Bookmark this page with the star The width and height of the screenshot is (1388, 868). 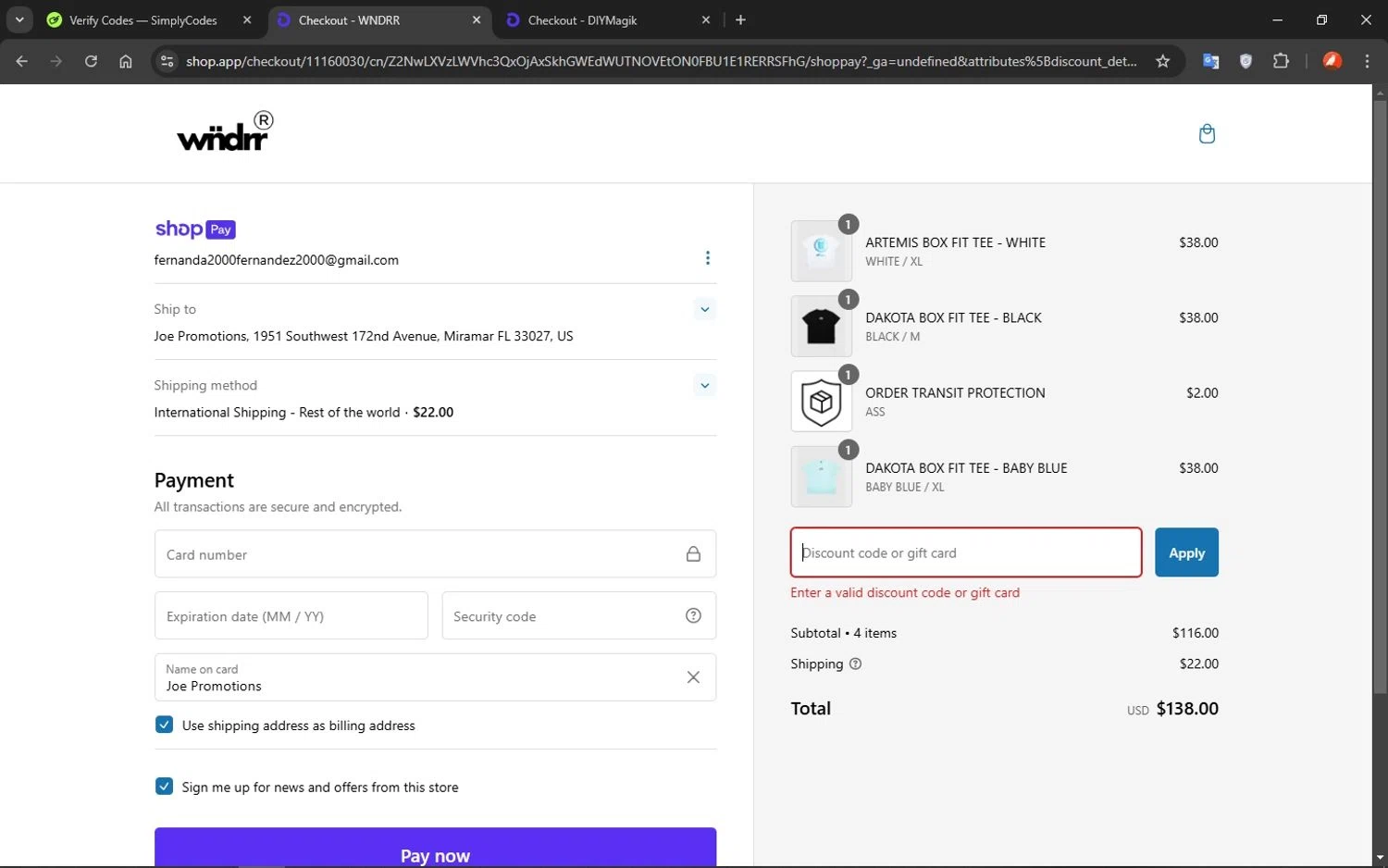coord(1163,61)
